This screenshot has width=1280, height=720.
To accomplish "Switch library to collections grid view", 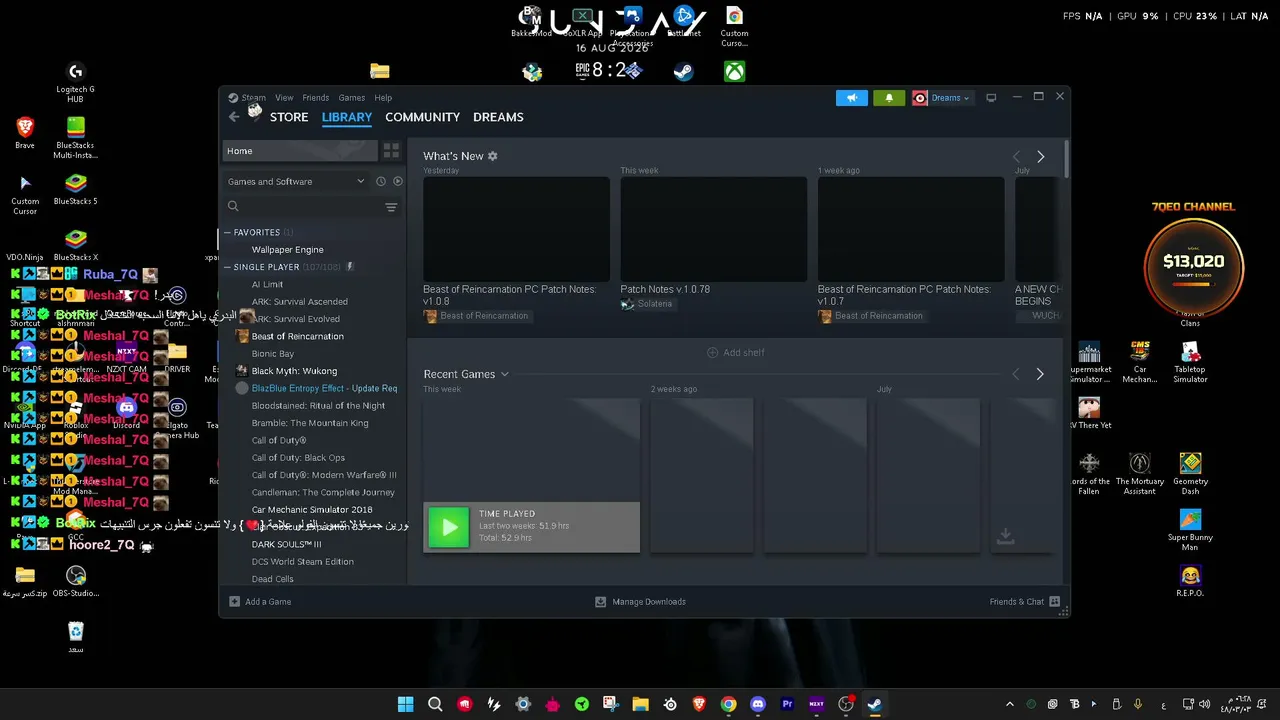I will [391, 151].
